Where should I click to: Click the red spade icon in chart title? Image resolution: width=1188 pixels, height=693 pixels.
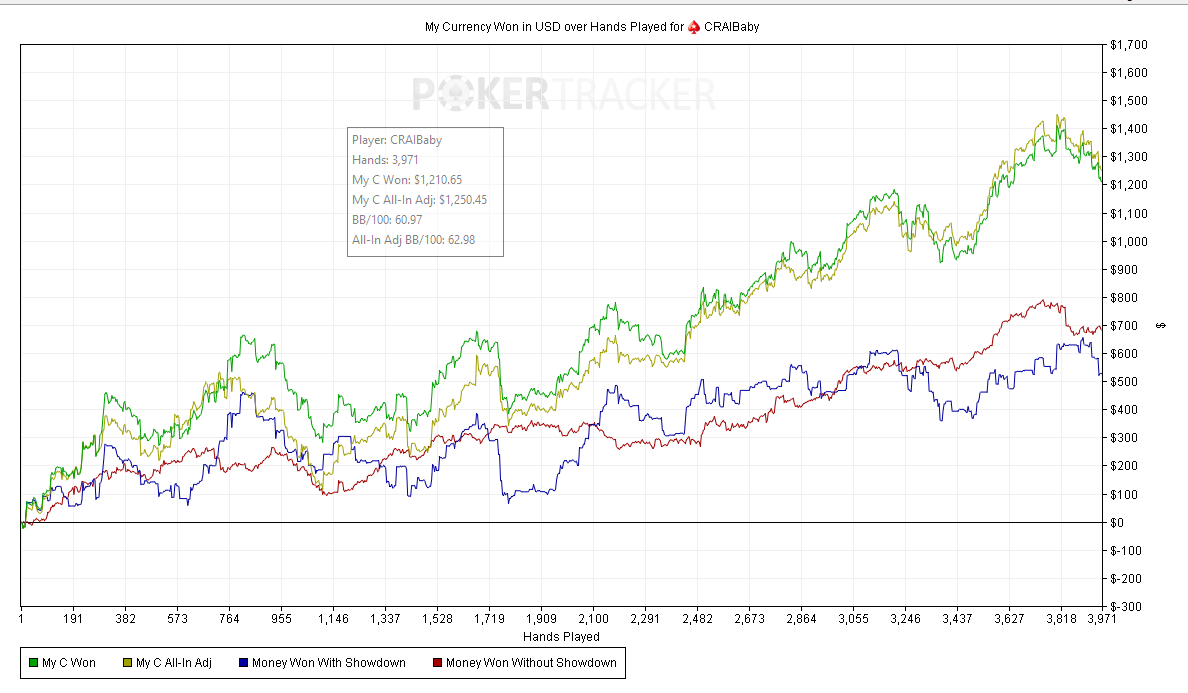pyautogui.click(x=694, y=27)
